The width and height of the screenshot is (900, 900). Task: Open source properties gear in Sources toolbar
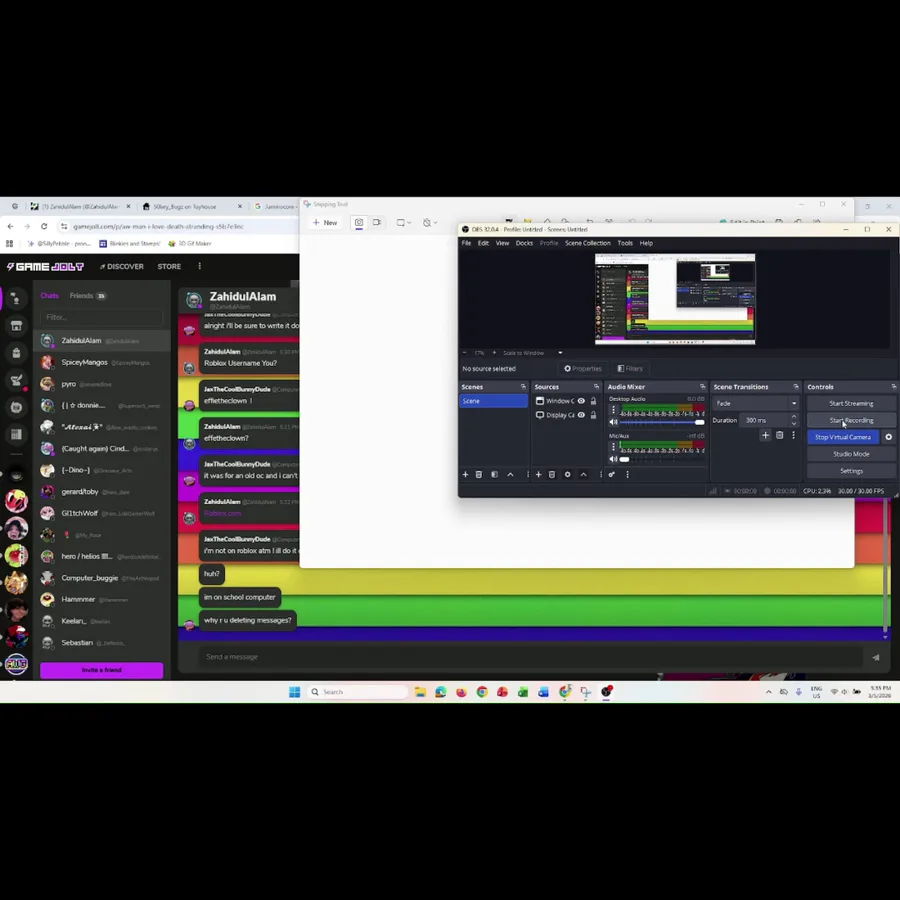tap(568, 475)
